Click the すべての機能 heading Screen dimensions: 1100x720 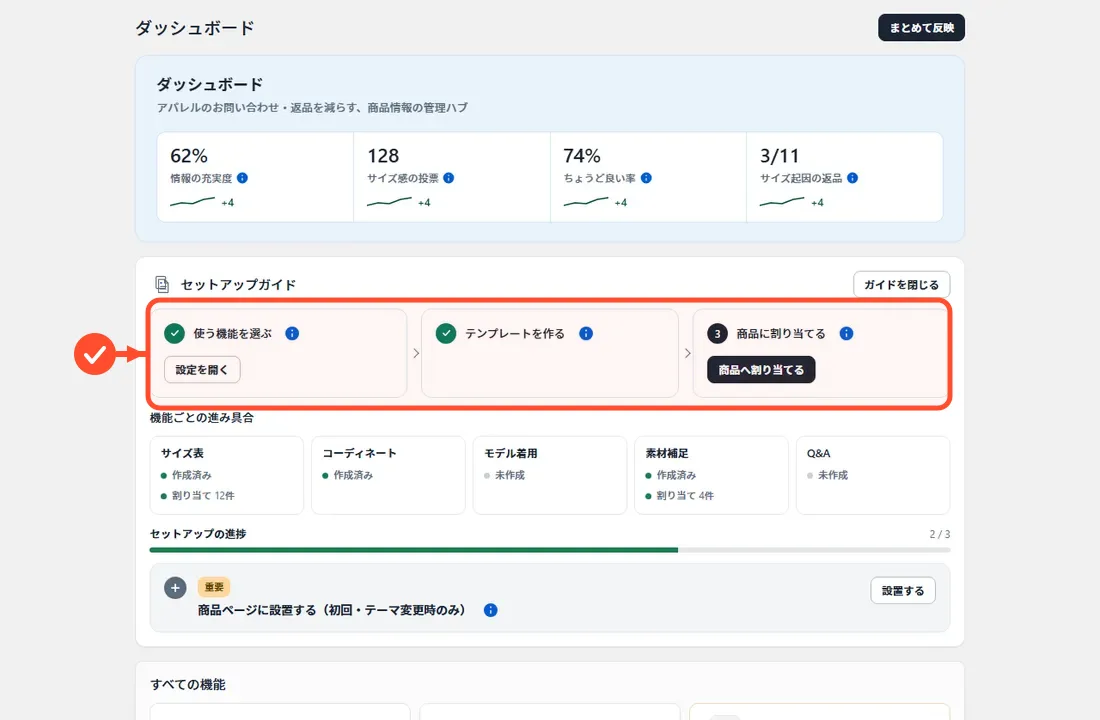coord(188,684)
